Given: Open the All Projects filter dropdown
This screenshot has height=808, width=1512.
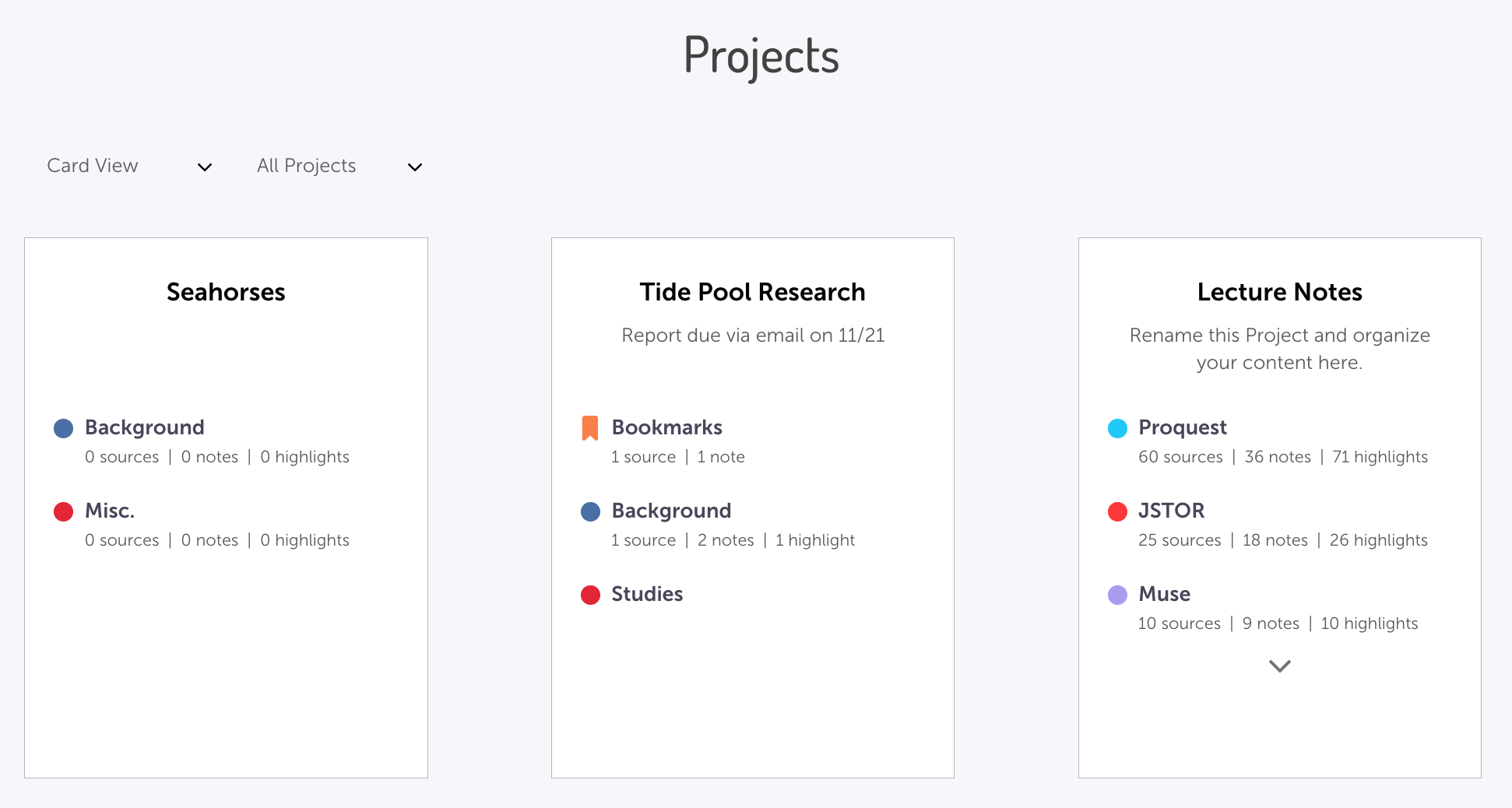Looking at the screenshot, I should [339, 166].
